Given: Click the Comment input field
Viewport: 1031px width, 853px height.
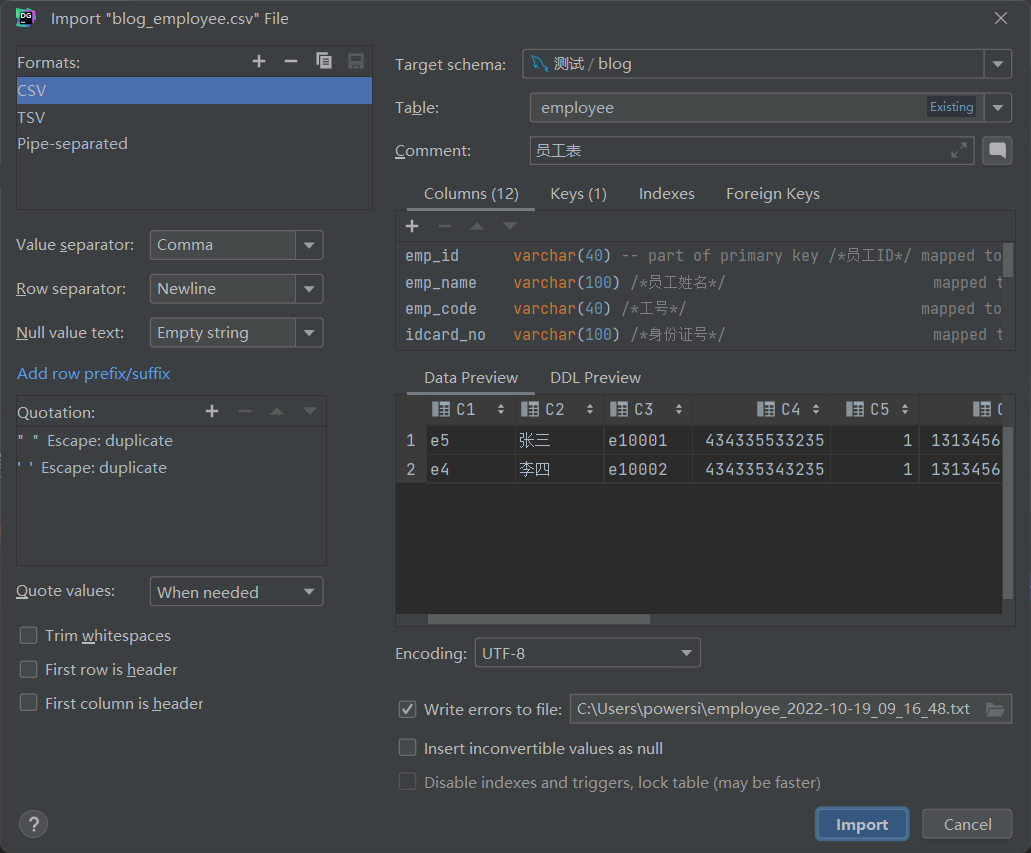Looking at the screenshot, I should point(752,151).
